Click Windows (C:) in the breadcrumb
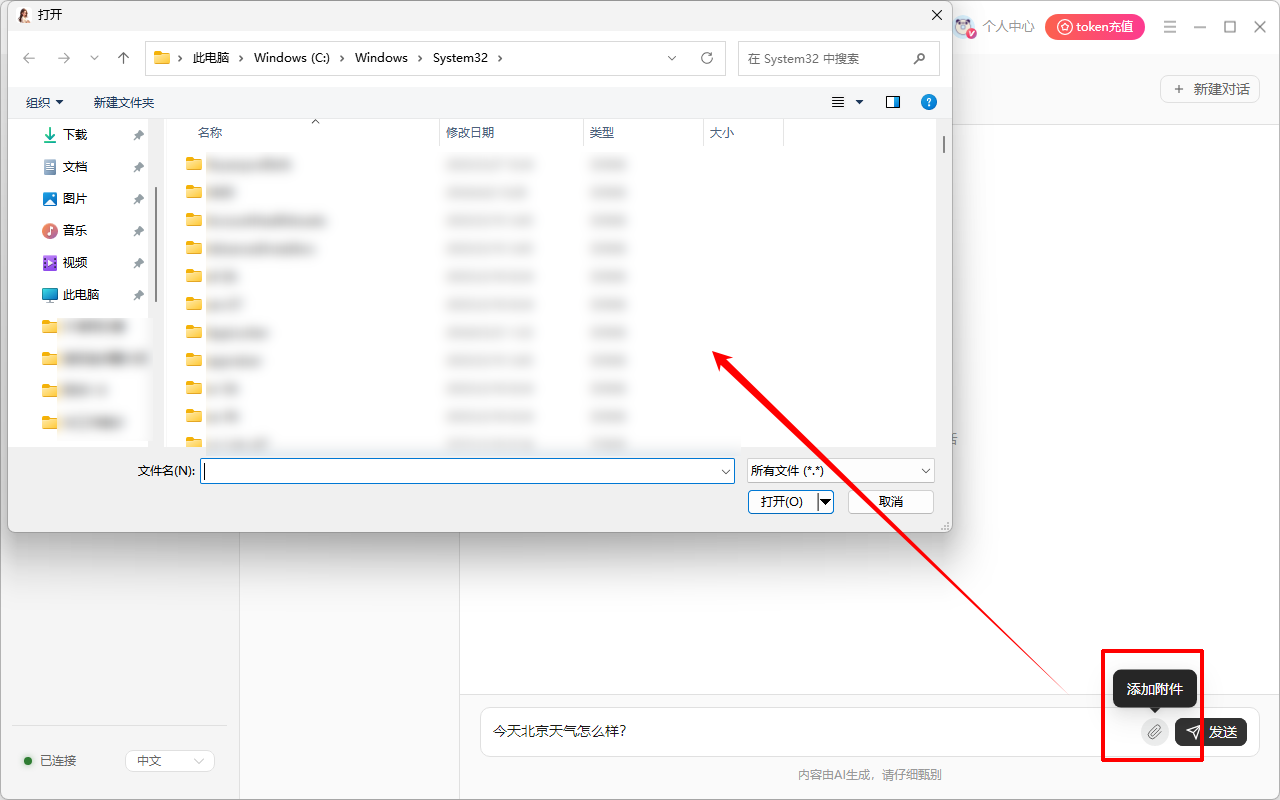 coord(292,58)
